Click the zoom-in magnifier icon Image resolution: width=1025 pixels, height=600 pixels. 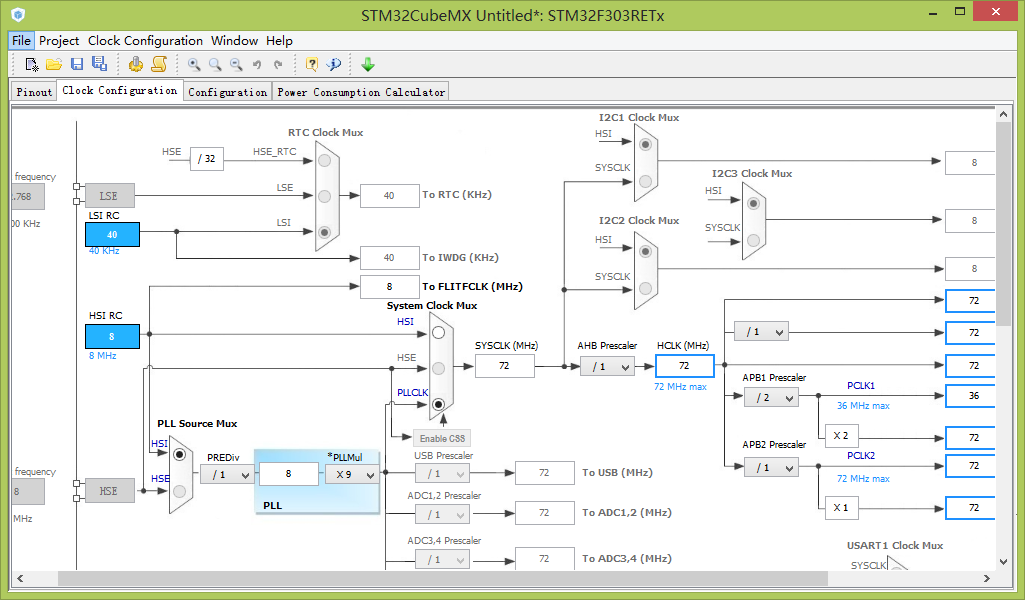coord(194,64)
